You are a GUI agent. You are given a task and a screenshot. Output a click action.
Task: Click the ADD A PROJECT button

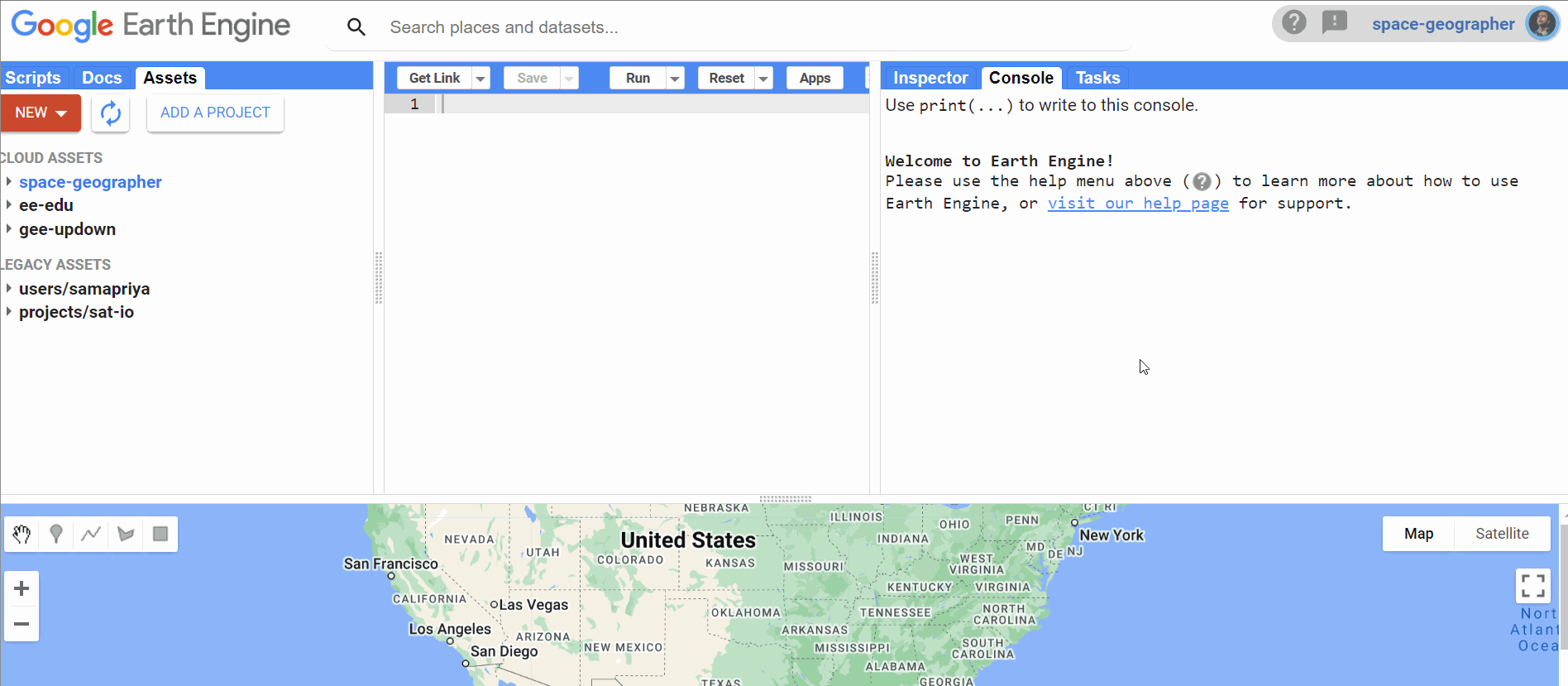click(x=215, y=113)
